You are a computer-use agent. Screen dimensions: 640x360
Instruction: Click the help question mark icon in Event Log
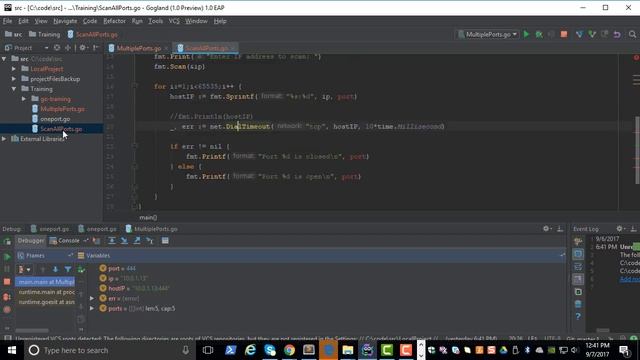[x=578, y=316]
